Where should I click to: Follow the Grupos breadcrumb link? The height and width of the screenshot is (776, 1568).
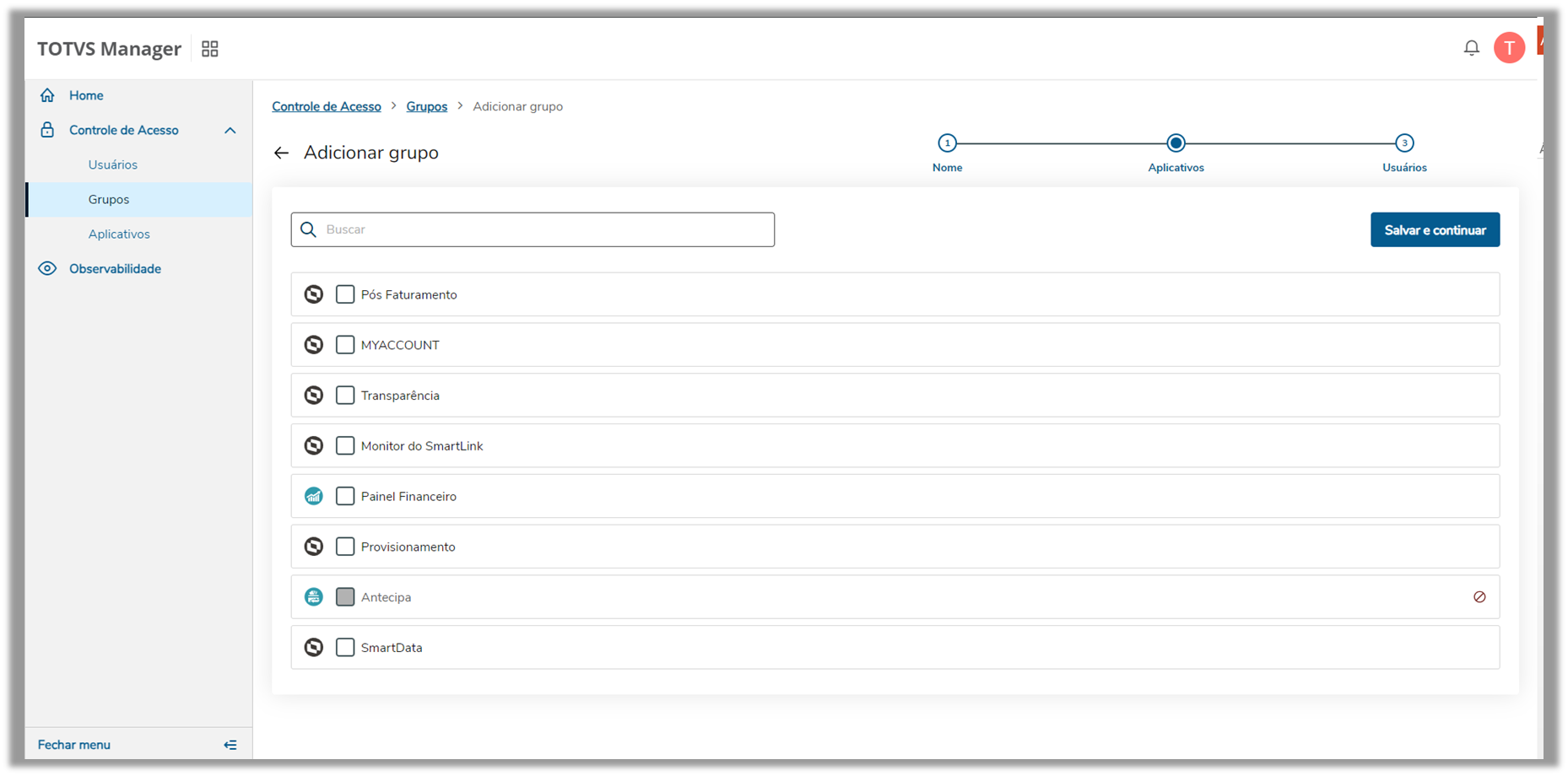(427, 106)
